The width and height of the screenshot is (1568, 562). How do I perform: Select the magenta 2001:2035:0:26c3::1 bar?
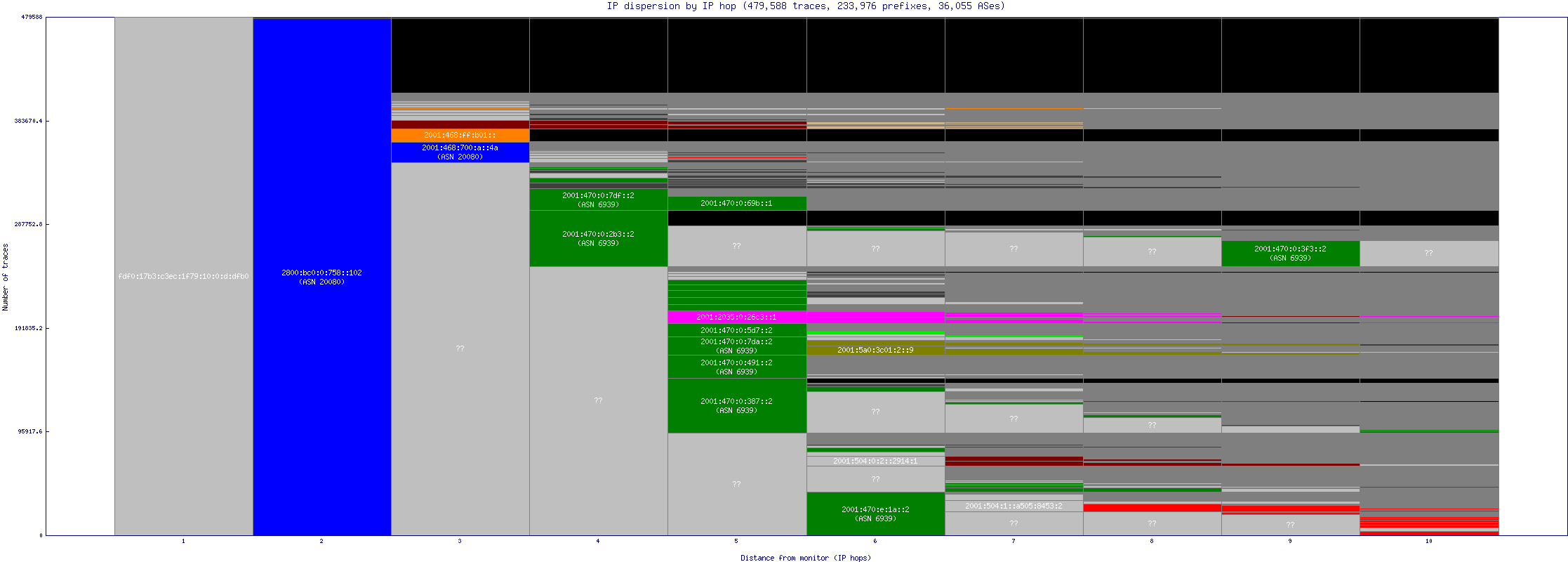(736, 317)
